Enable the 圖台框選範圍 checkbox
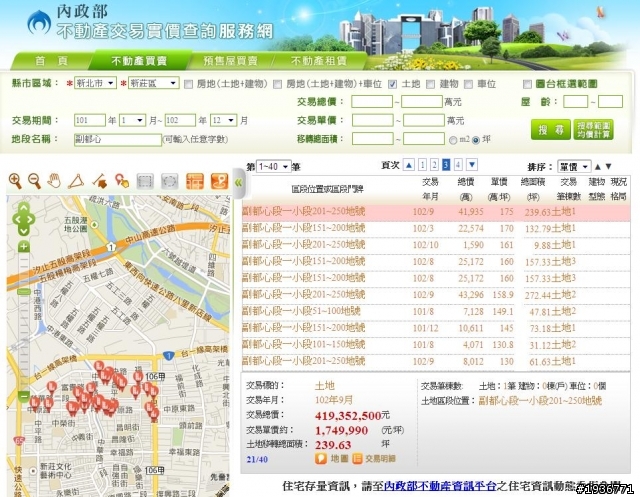Image resolution: width=640 pixels, height=497 pixels. pos(527,84)
